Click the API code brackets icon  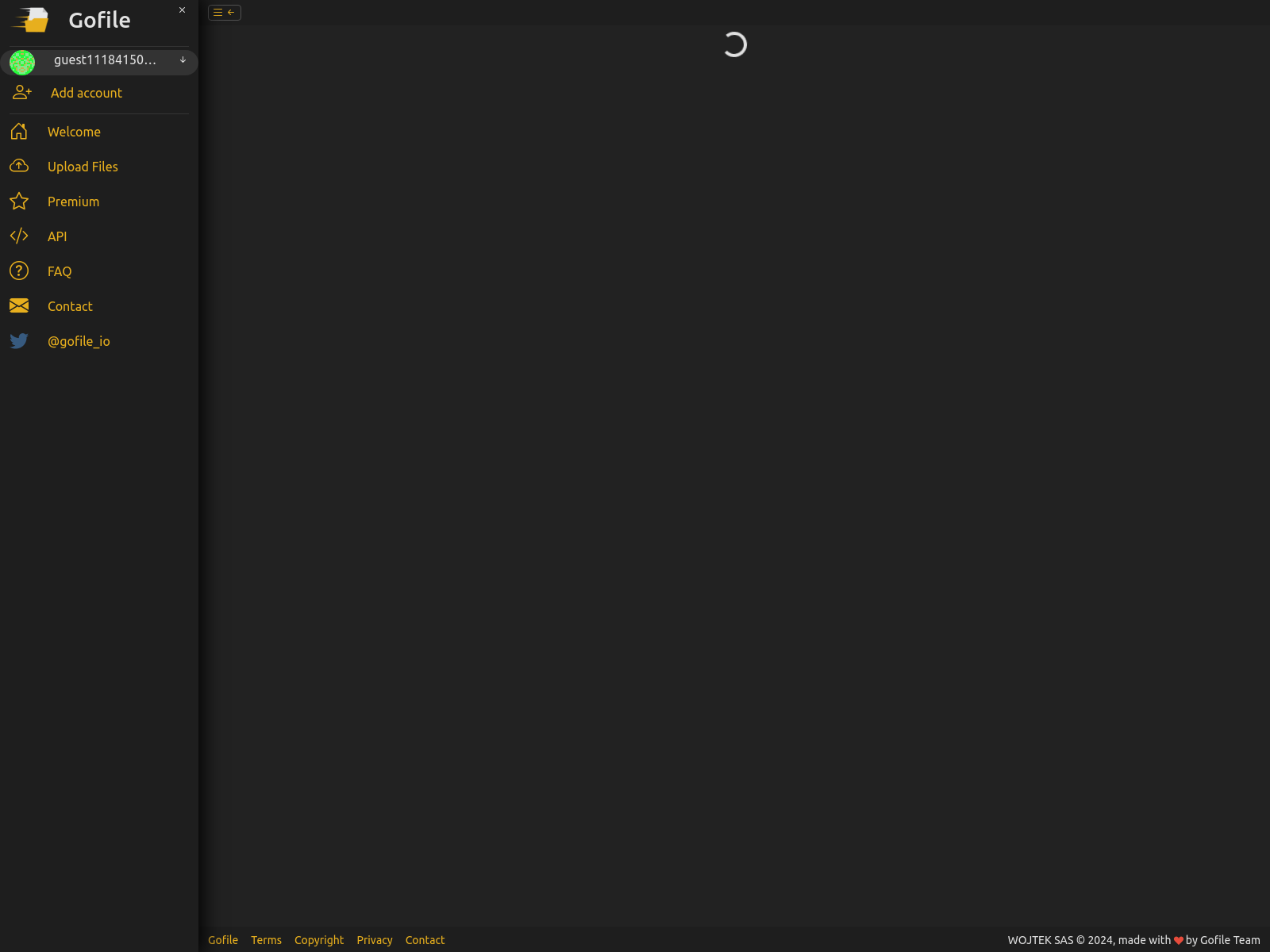tap(19, 236)
